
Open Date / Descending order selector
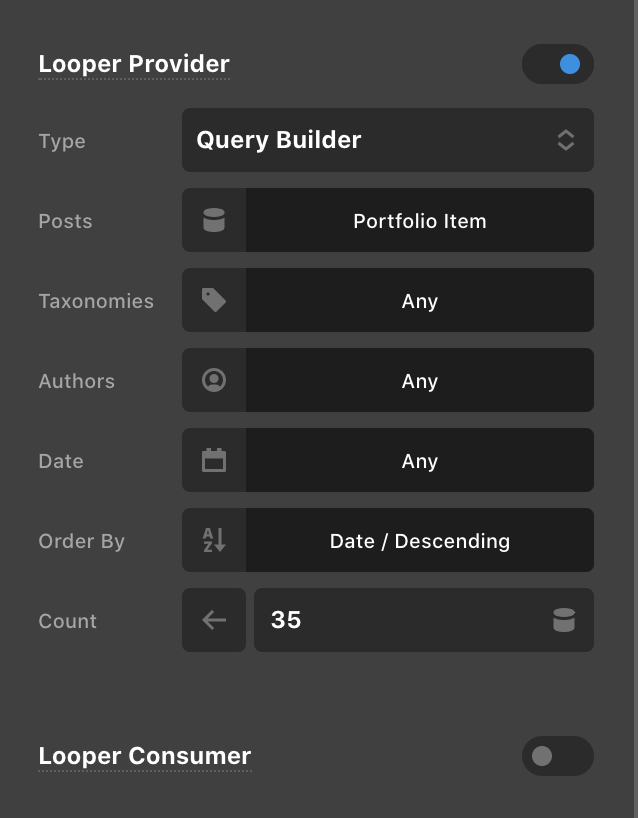(420, 540)
